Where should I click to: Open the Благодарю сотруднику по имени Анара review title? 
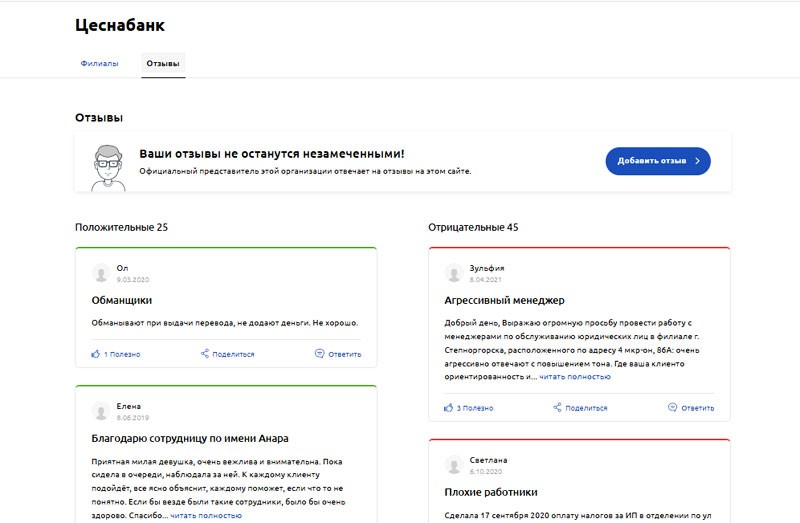tap(190, 438)
